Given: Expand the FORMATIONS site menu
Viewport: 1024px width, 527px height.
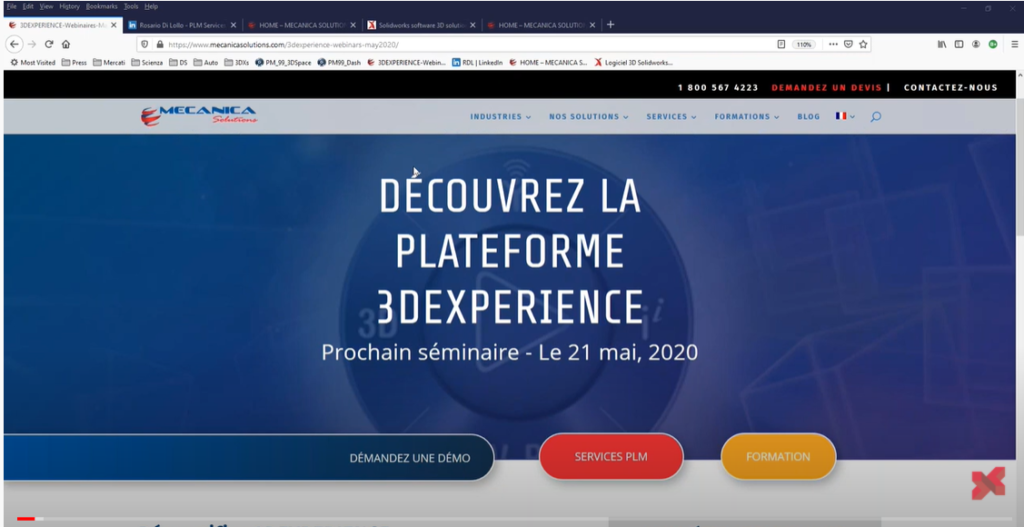Looking at the screenshot, I should pyautogui.click(x=747, y=117).
